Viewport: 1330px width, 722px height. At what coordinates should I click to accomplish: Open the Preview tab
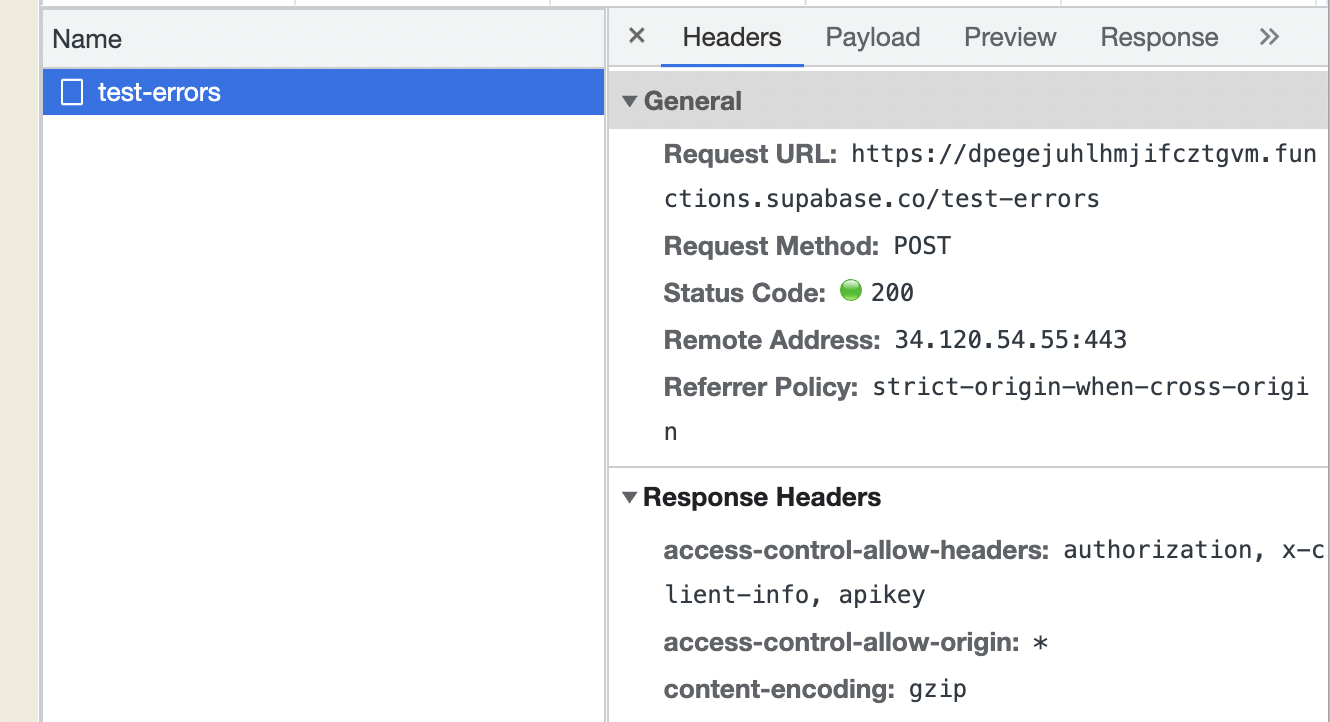(x=1010, y=38)
